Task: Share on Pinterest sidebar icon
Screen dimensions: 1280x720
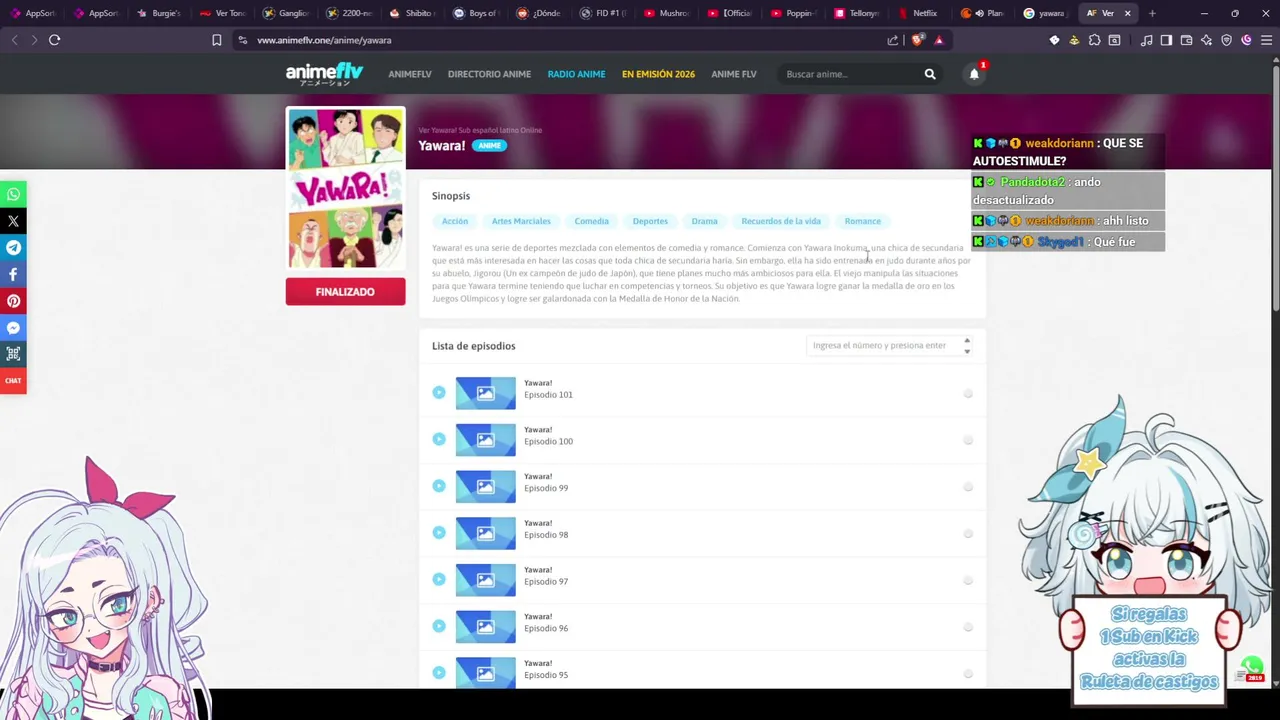Action: (13, 301)
